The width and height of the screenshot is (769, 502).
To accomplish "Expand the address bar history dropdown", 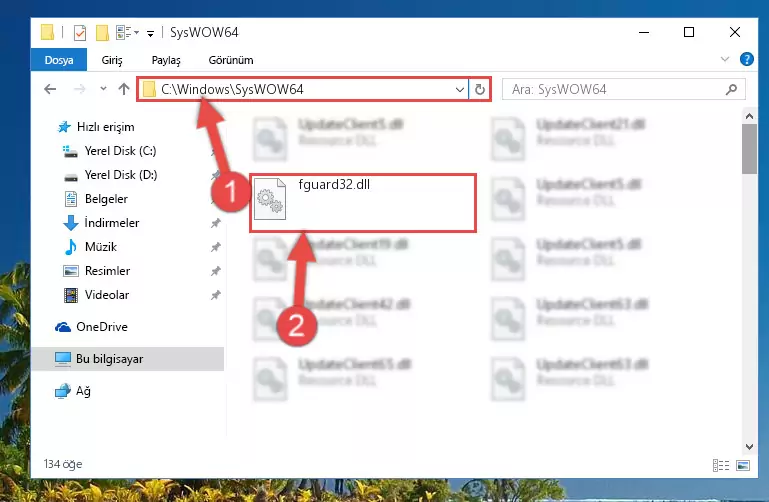I will (460, 89).
